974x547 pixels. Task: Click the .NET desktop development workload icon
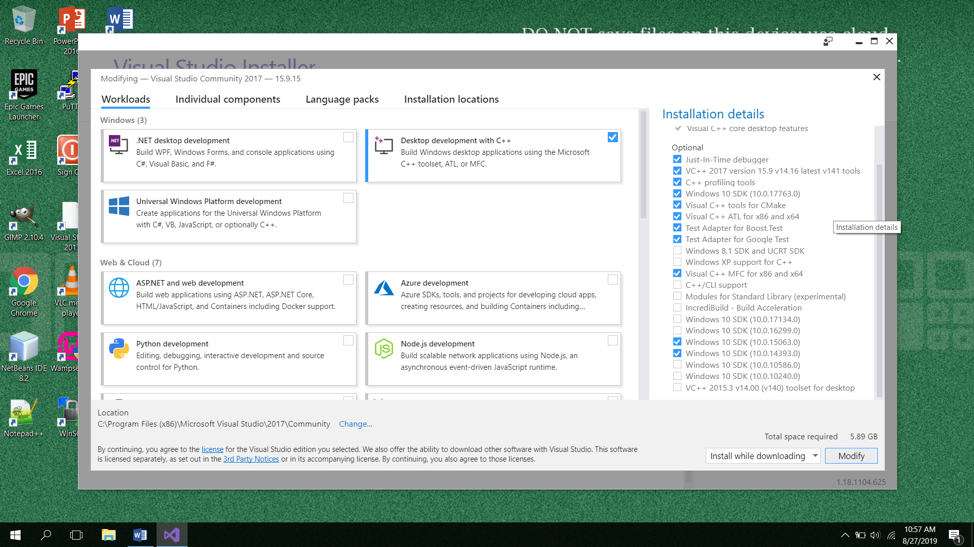tap(118, 145)
